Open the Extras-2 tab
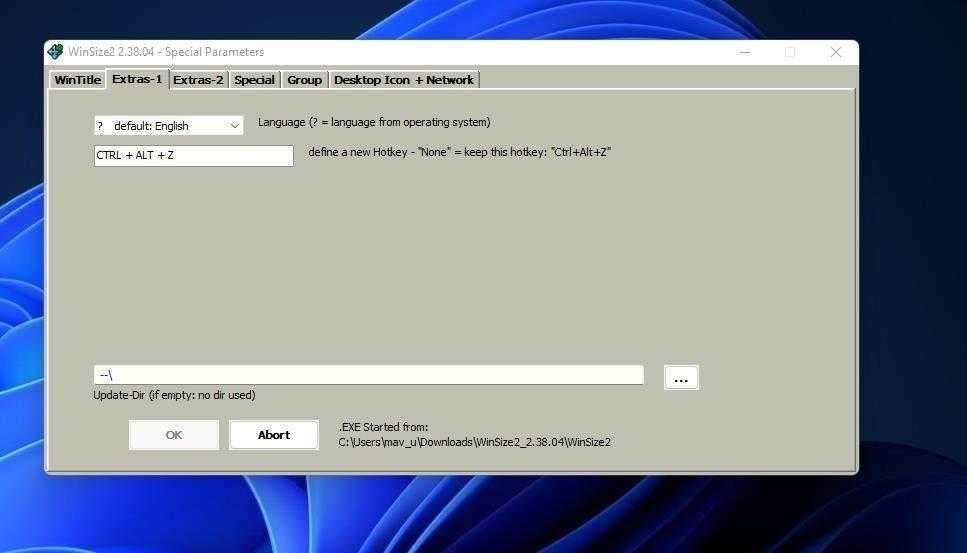The height and width of the screenshot is (553, 967). pos(198,80)
